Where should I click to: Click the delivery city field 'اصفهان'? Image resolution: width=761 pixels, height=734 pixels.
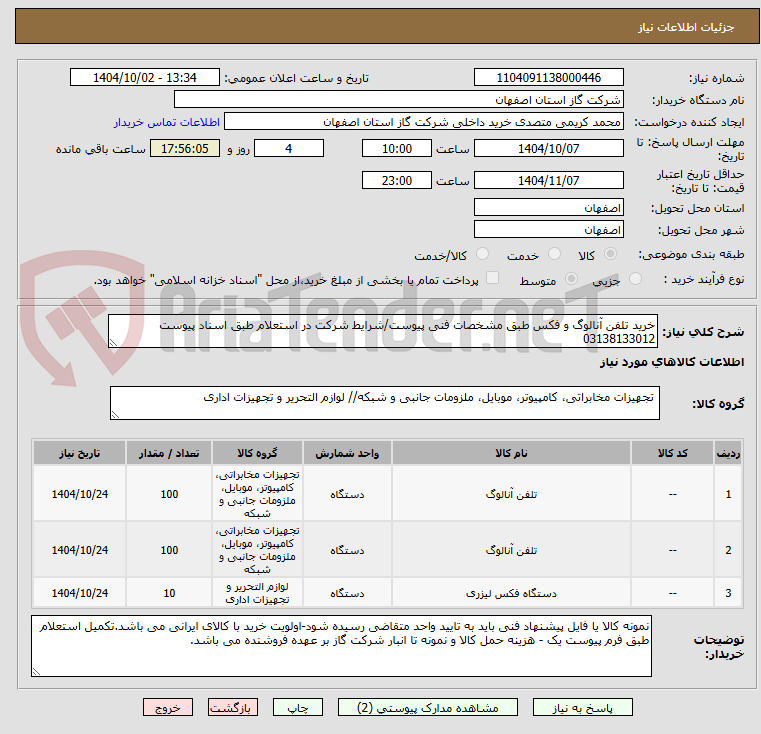pos(548,229)
